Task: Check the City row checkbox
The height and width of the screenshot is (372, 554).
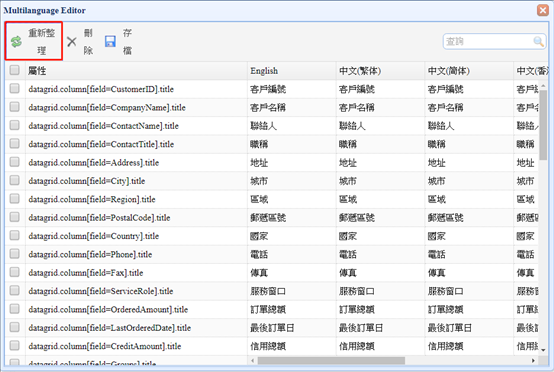Action: [x=14, y=180]
